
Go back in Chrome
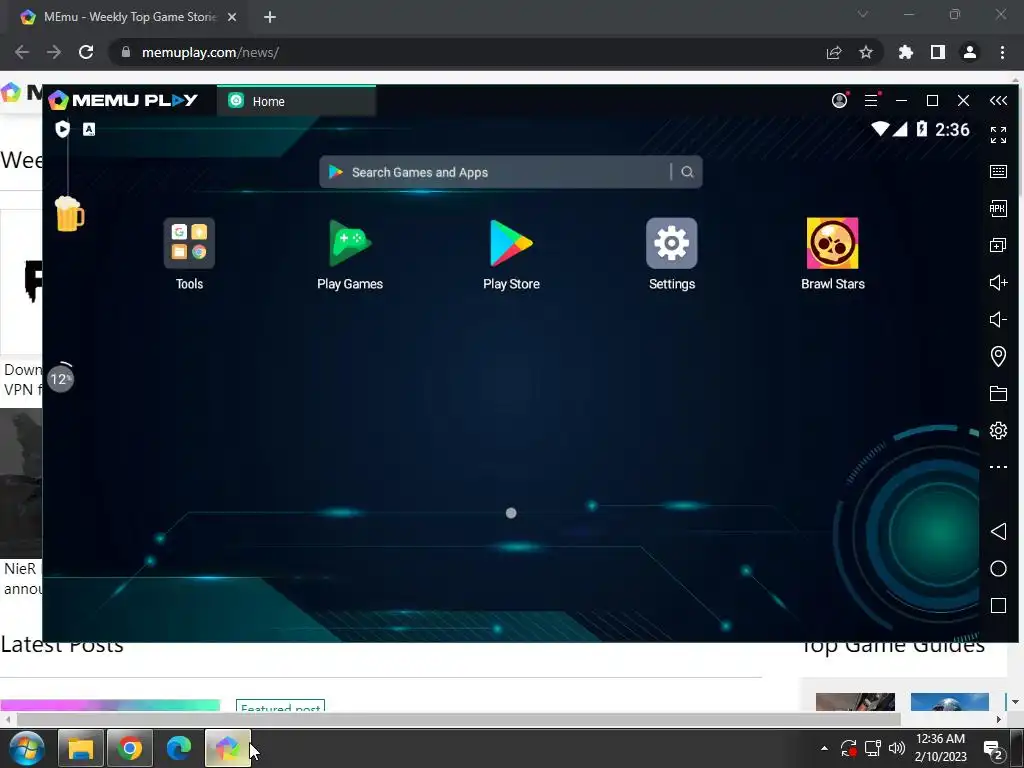[22, 52]
